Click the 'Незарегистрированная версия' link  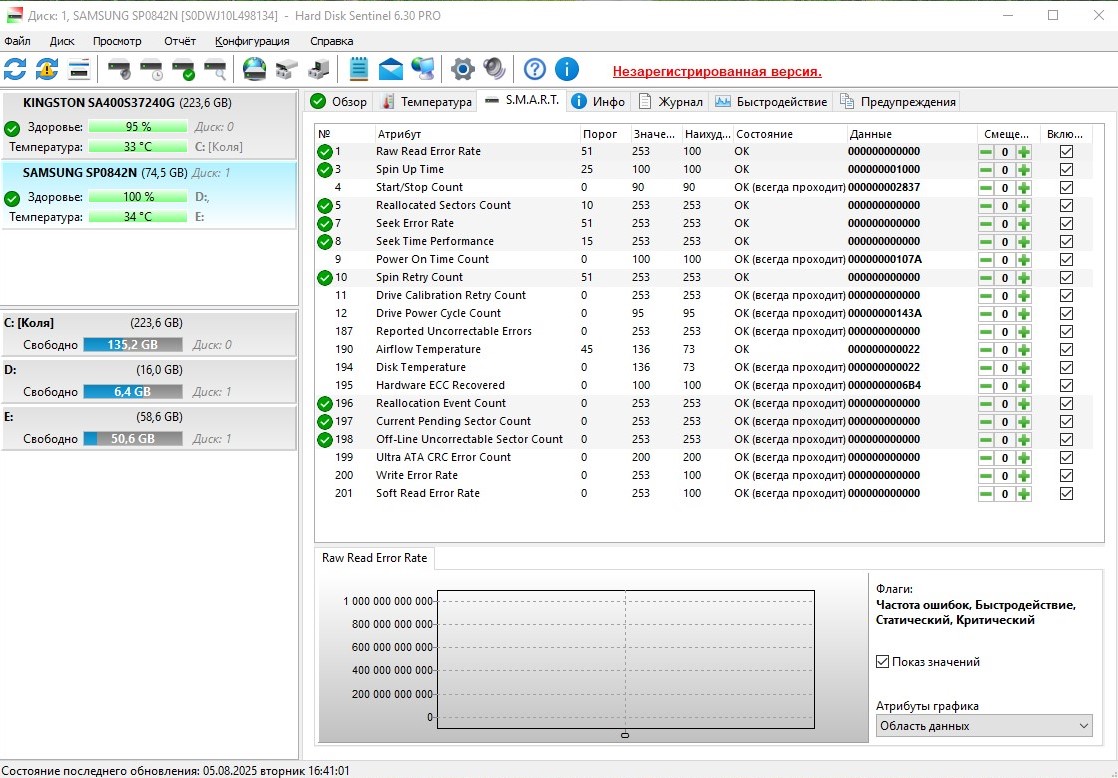[x=717, y=72]
